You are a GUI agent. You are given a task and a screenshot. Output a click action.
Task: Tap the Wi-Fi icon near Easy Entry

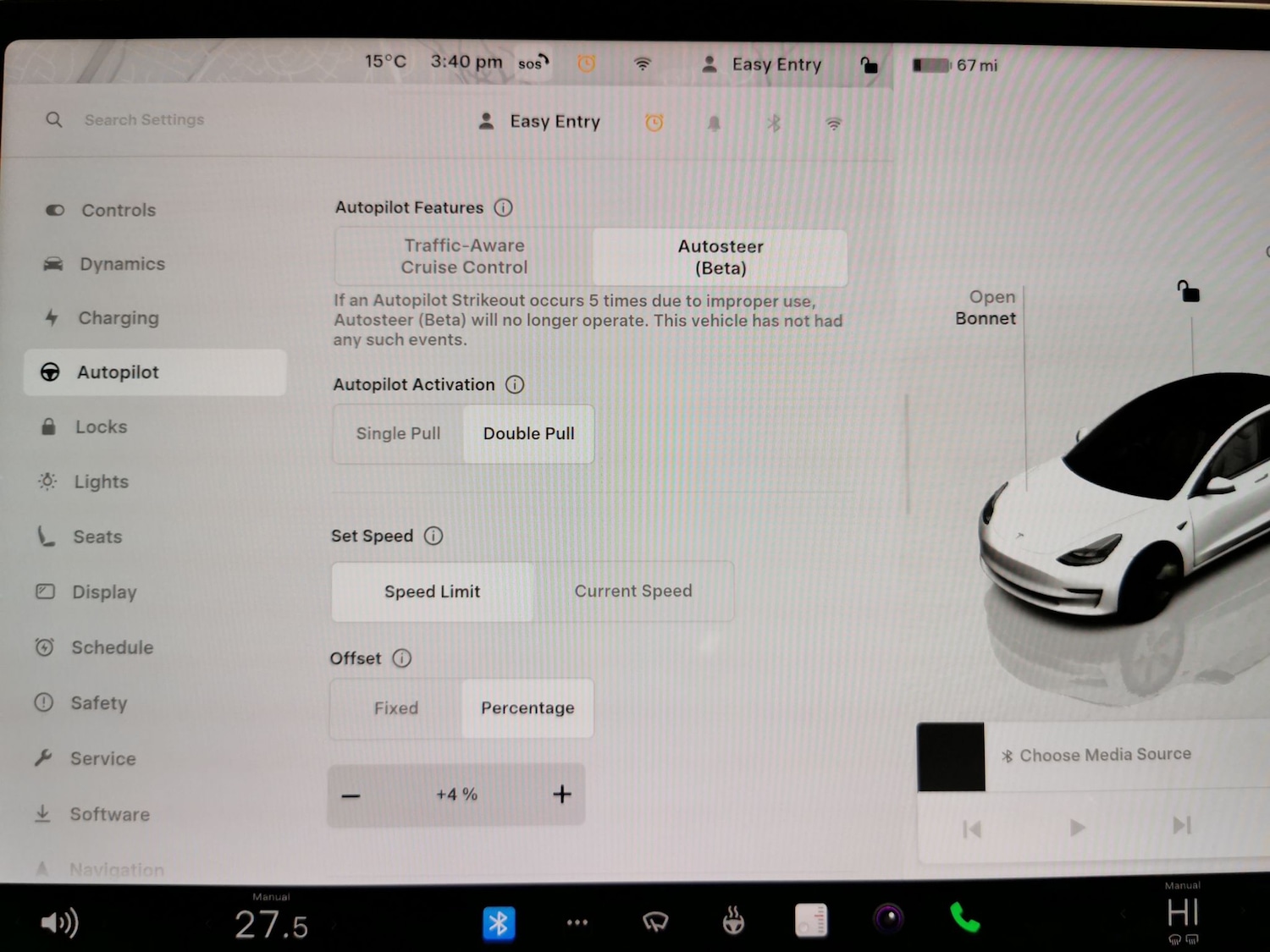pos(833,124)
